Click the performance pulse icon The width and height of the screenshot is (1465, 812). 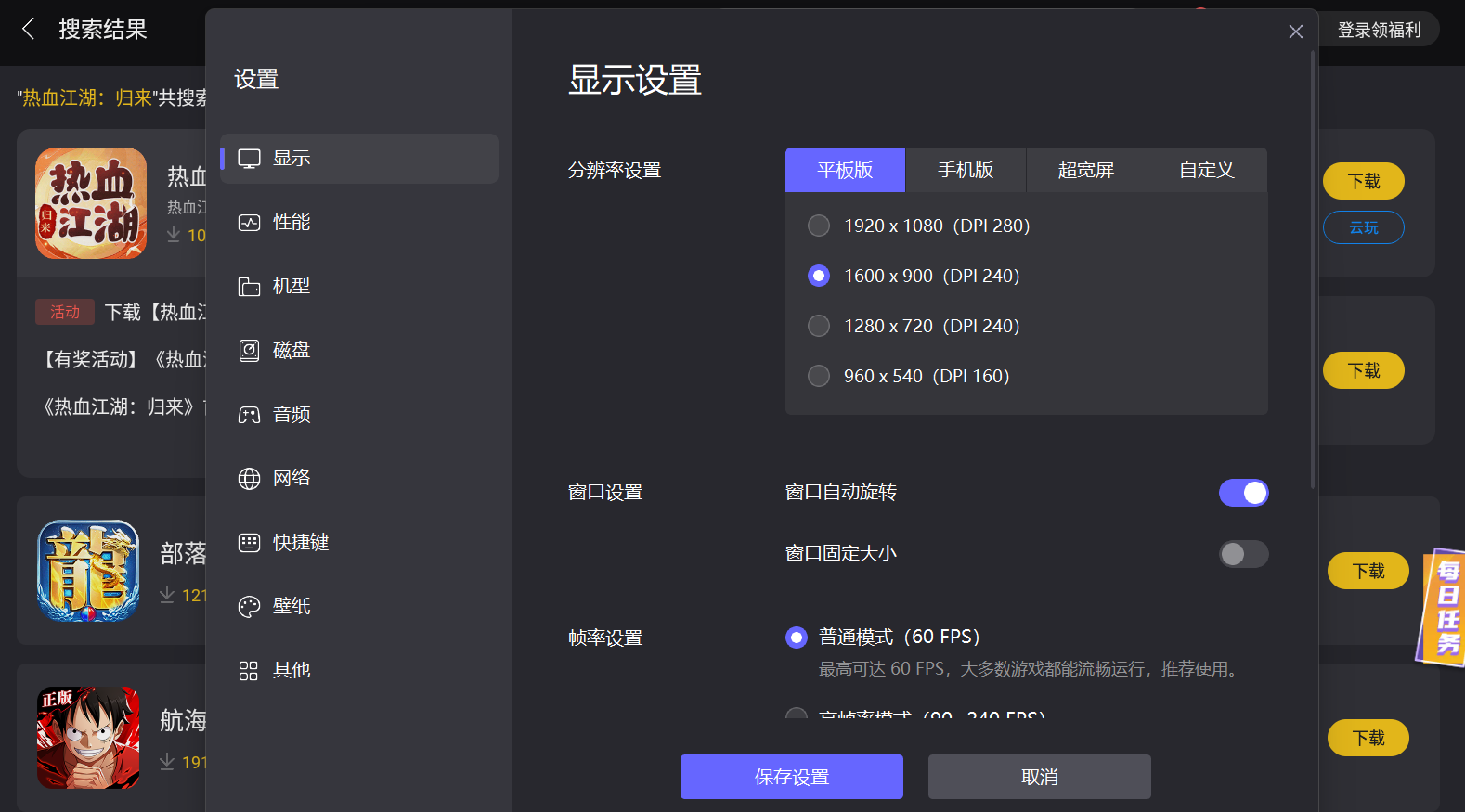pos(249,223)
